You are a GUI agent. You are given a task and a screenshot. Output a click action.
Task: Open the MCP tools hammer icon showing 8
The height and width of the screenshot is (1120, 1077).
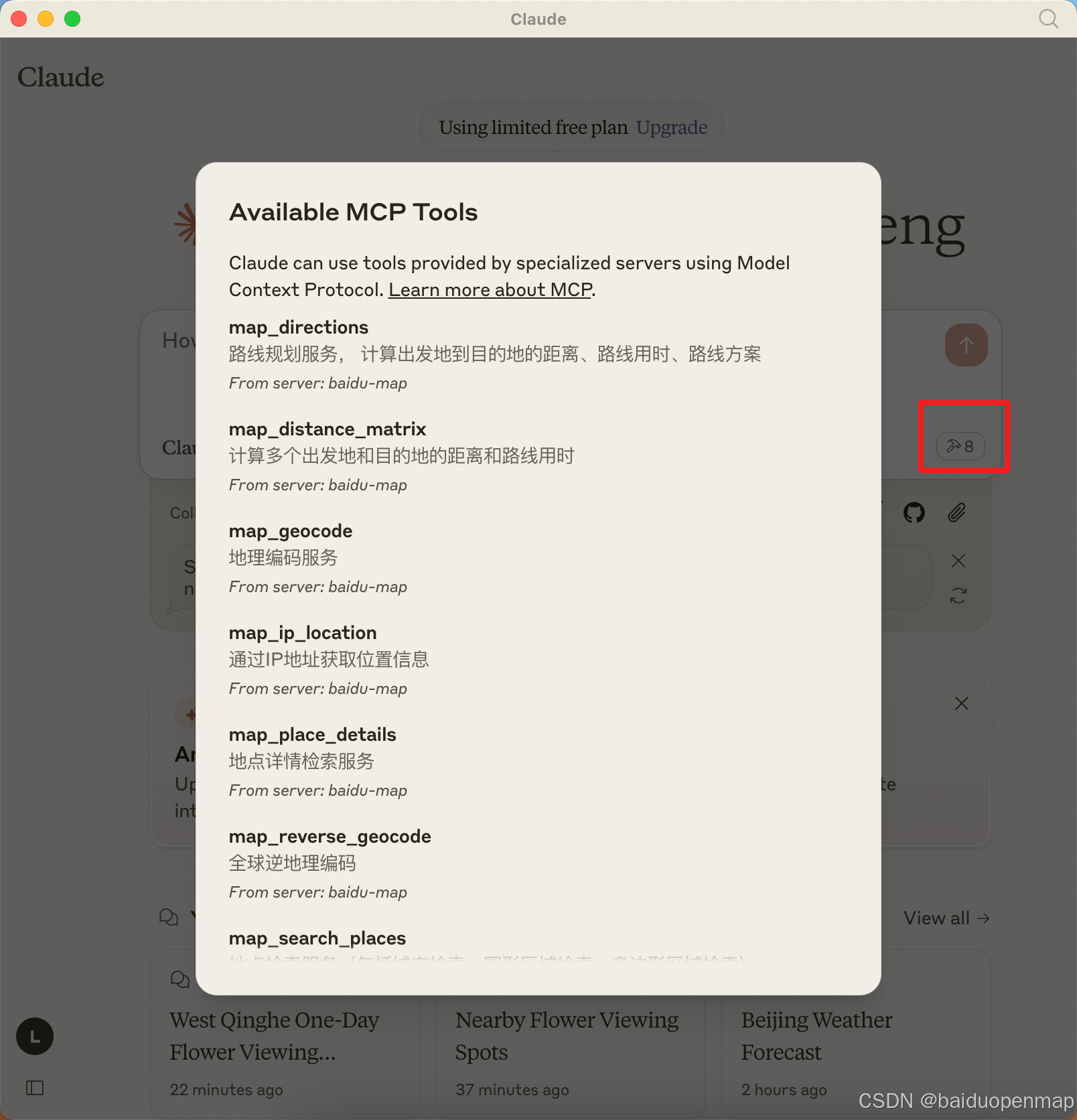(960, 446)
